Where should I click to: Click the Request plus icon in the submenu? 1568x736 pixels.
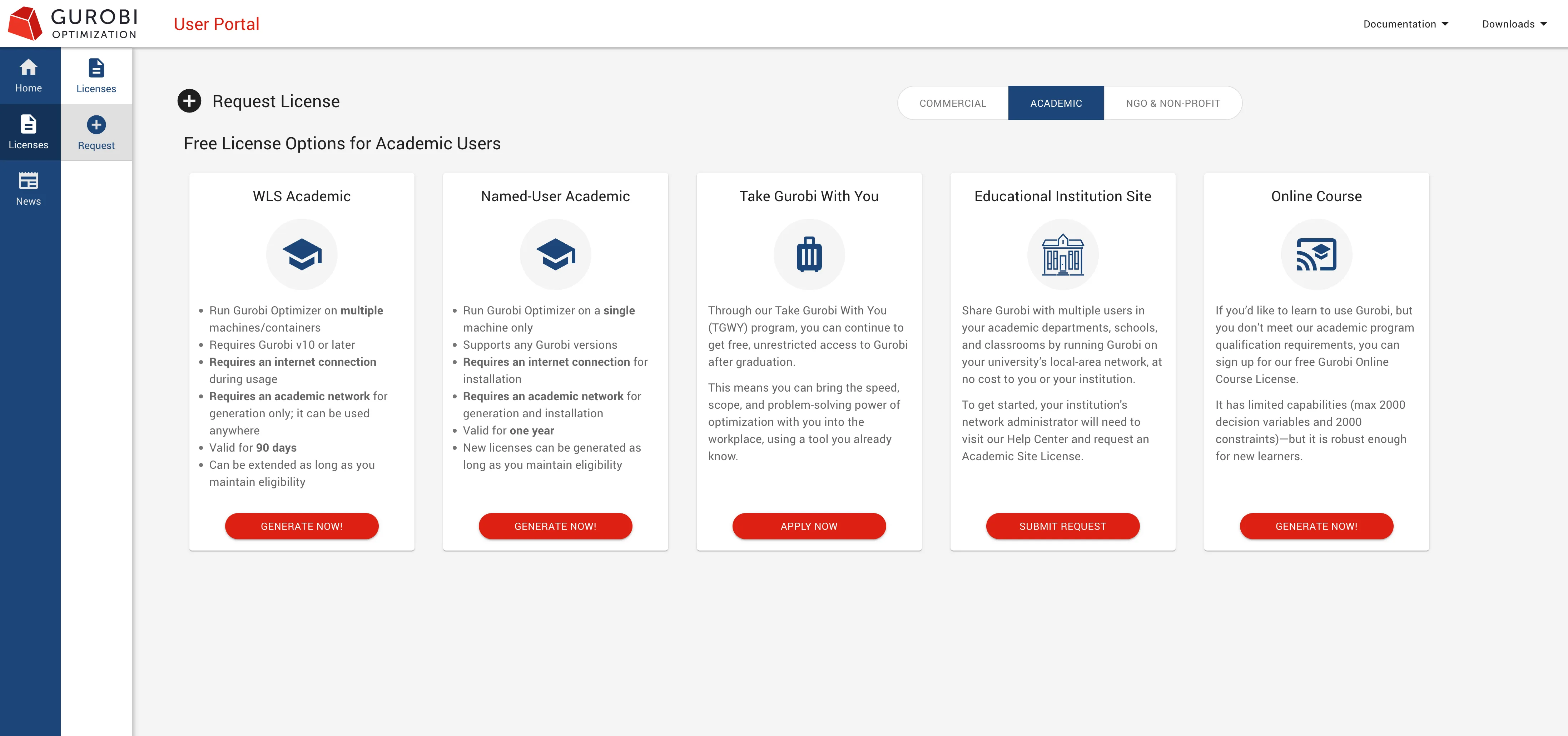(x=96, y=125)
